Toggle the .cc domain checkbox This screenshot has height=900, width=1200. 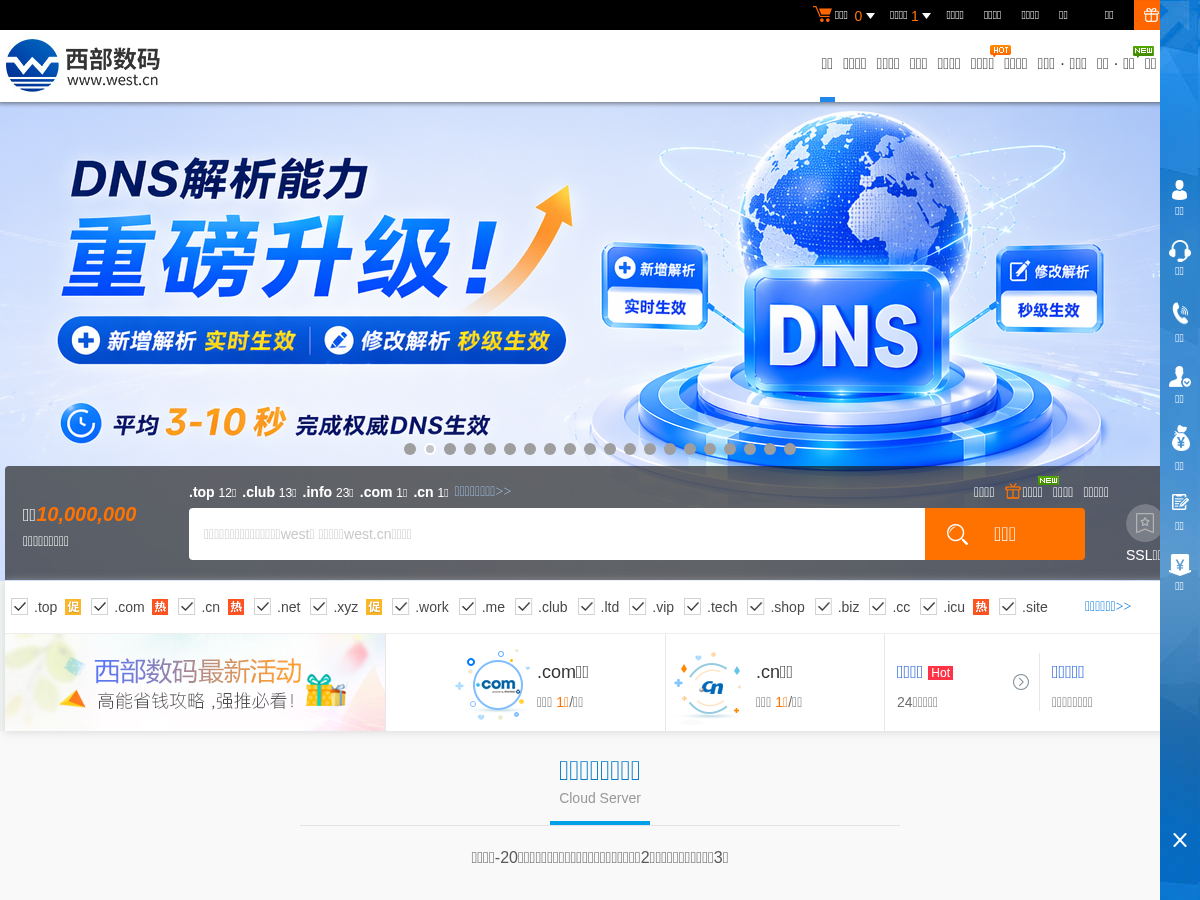(x=877, y=606)
